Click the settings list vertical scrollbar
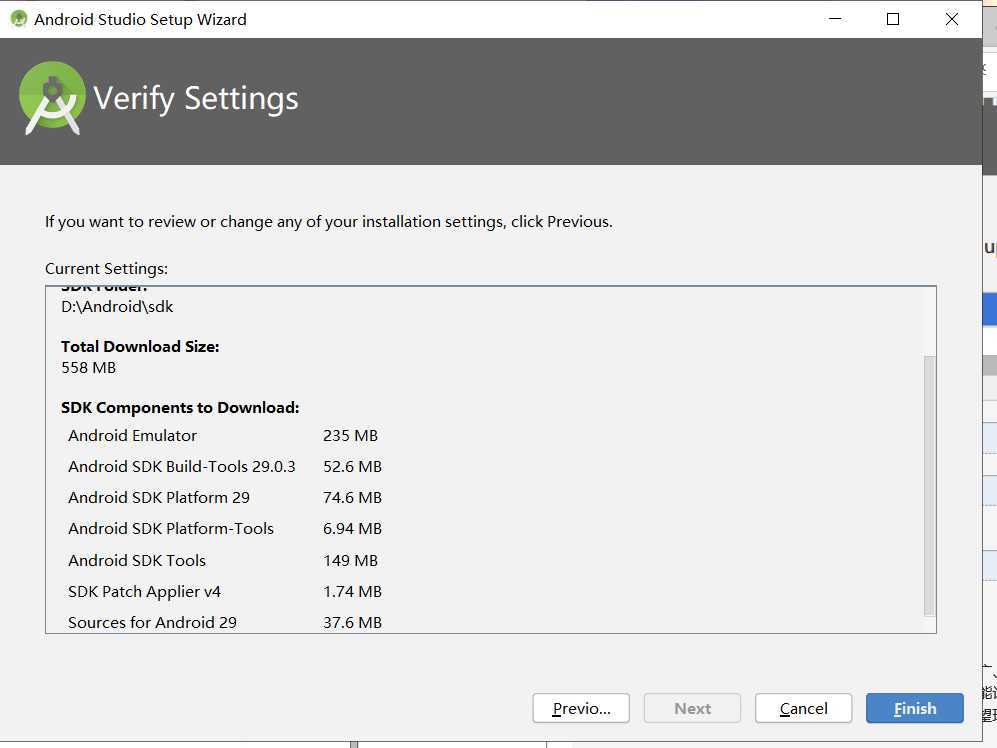 [929, 485]
